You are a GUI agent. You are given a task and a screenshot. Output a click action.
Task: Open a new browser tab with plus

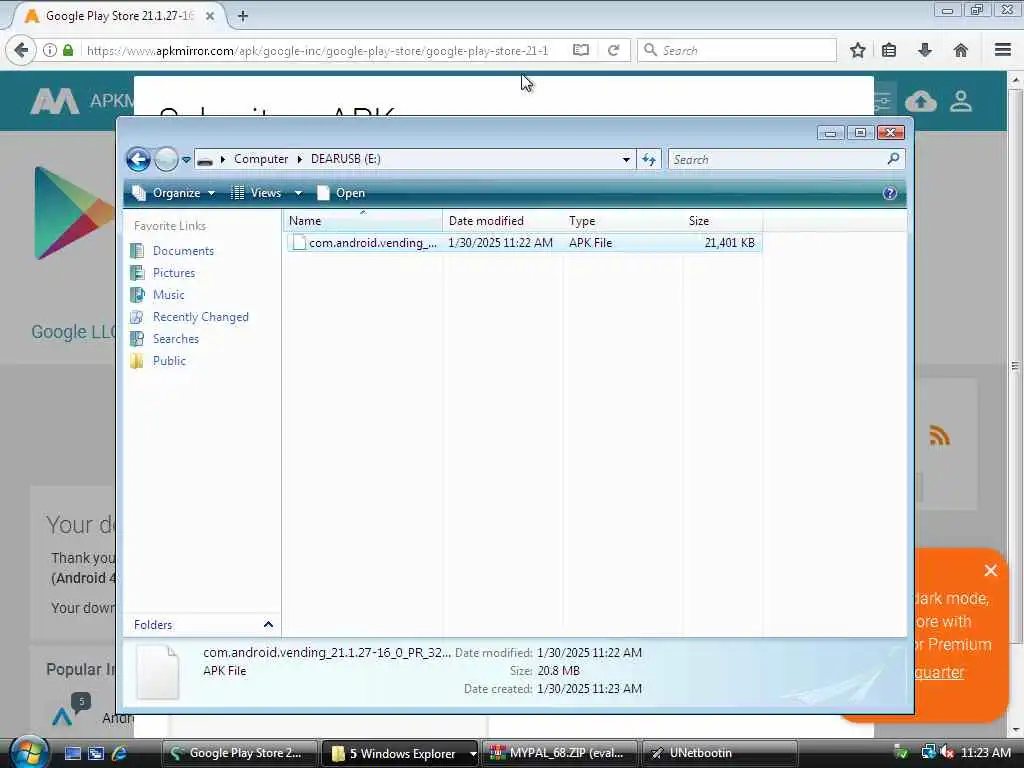click(x=243, y=16)
